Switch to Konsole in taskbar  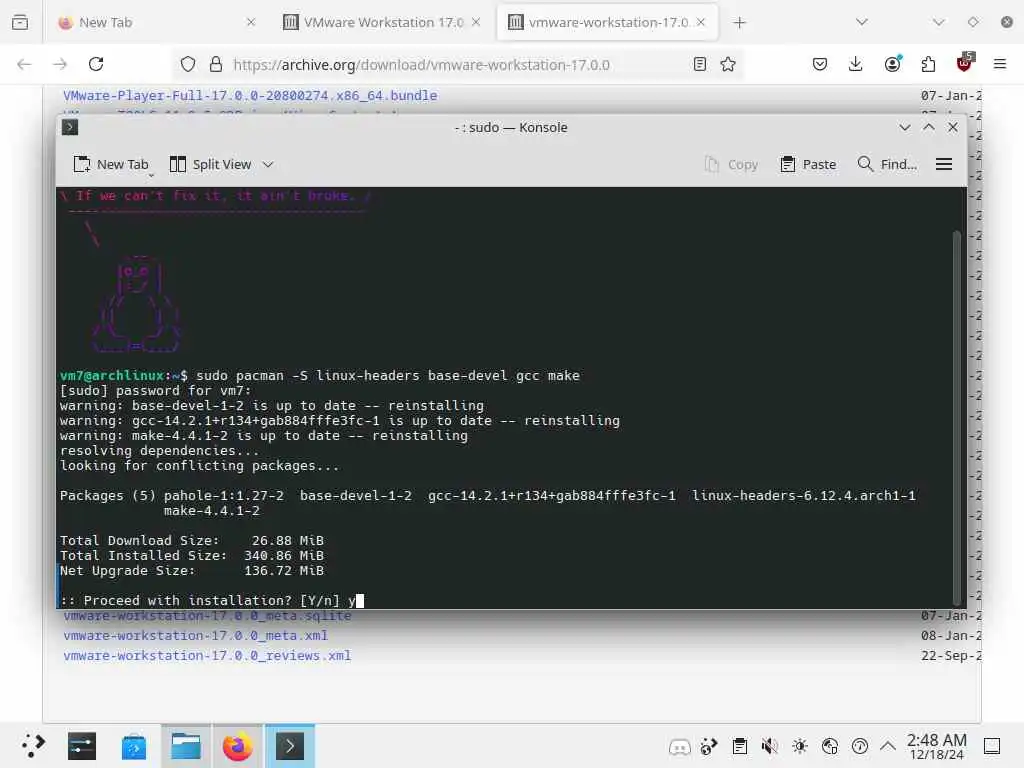(290, 746)
